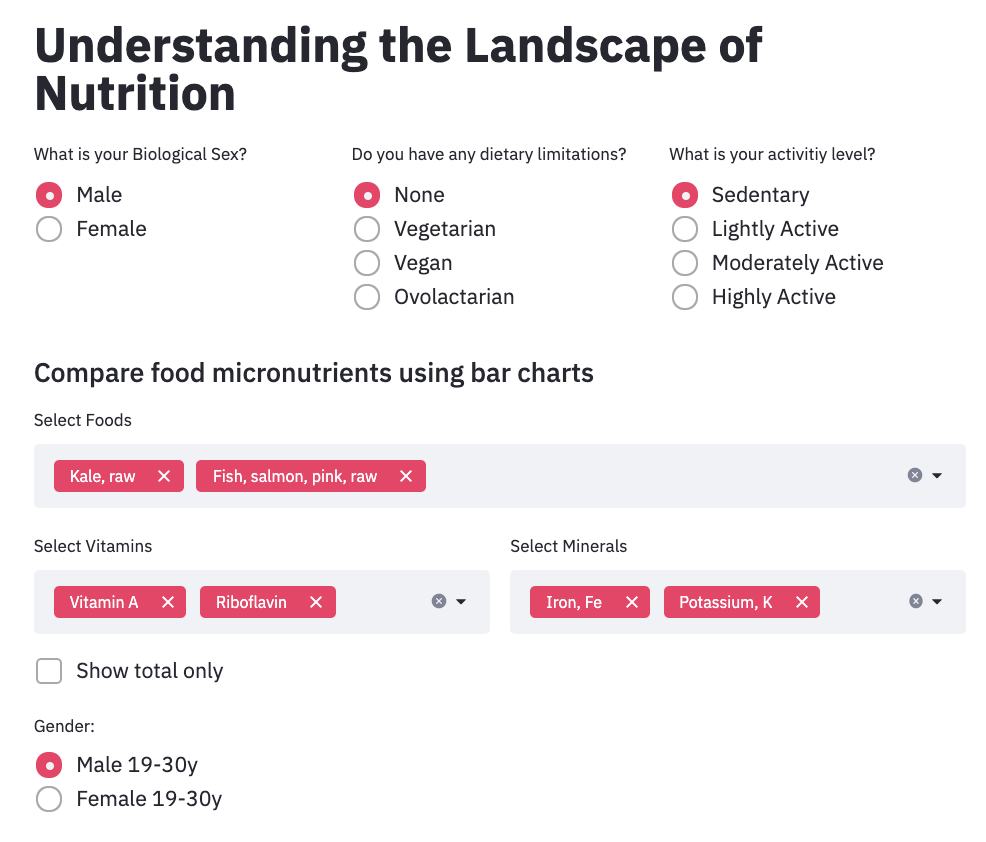The image size is (986, 842).
Task: Remove the Kale, raw food tag
Action: tap(164, 476)
